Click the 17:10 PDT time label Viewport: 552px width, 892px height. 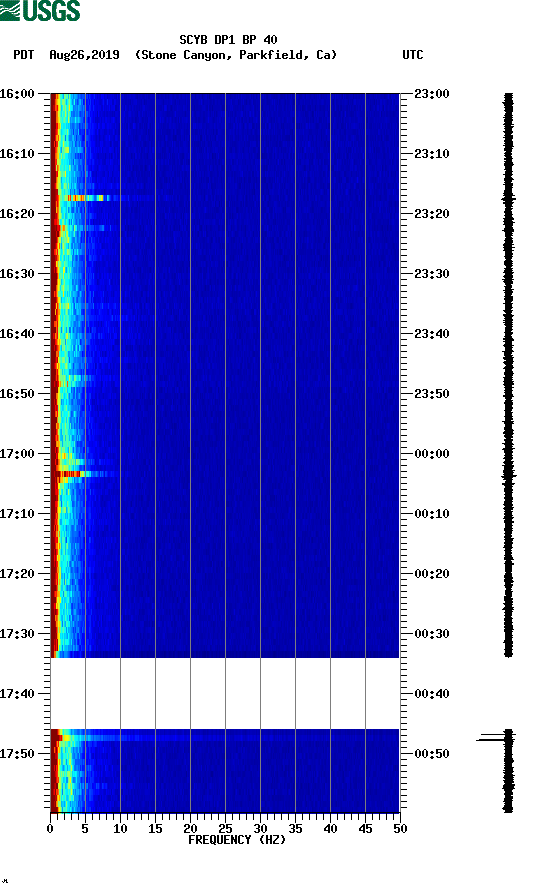pos(17,514)
